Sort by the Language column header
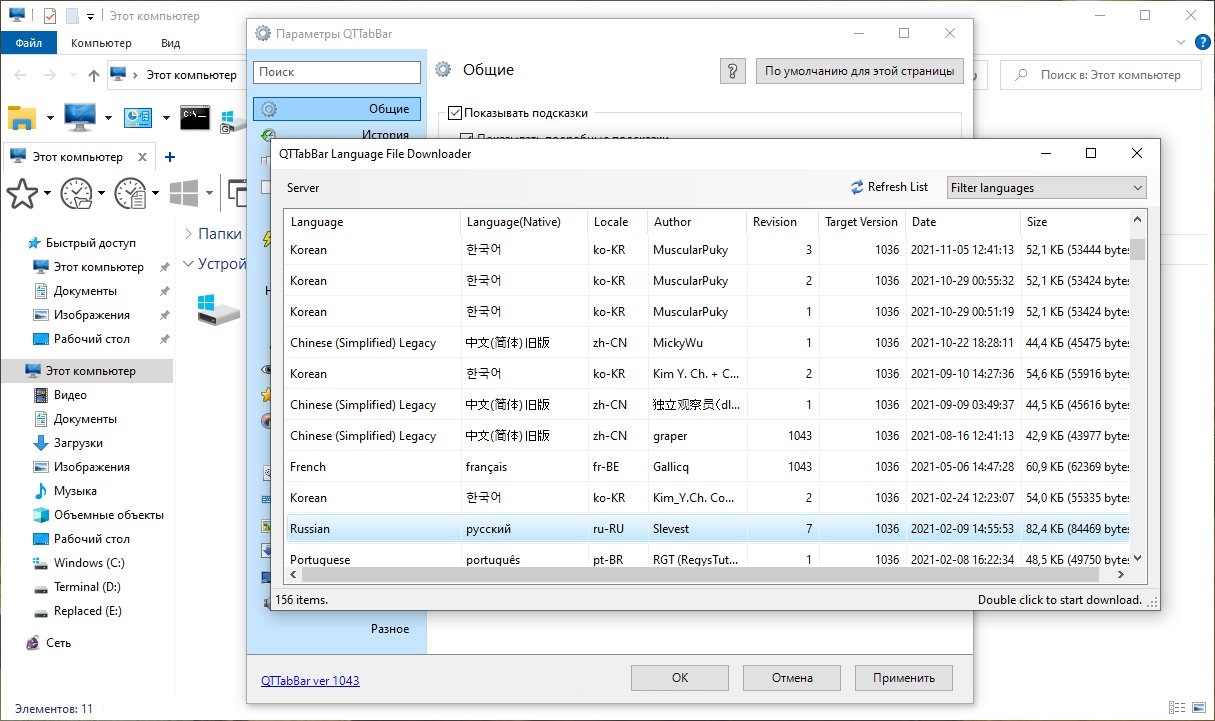Image resolution: width=1215 pixels, height=721 pixels. point(372,222)
